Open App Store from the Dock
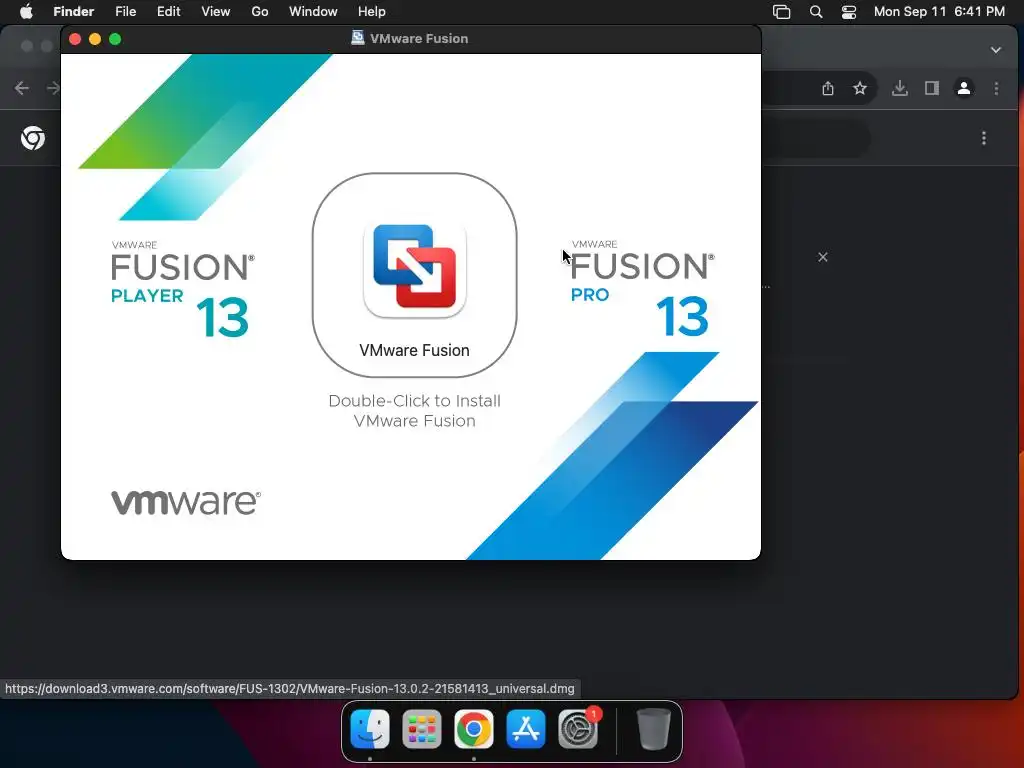Image resolution: width=1024 pixels, height=768 pixels. pos(526,729)
